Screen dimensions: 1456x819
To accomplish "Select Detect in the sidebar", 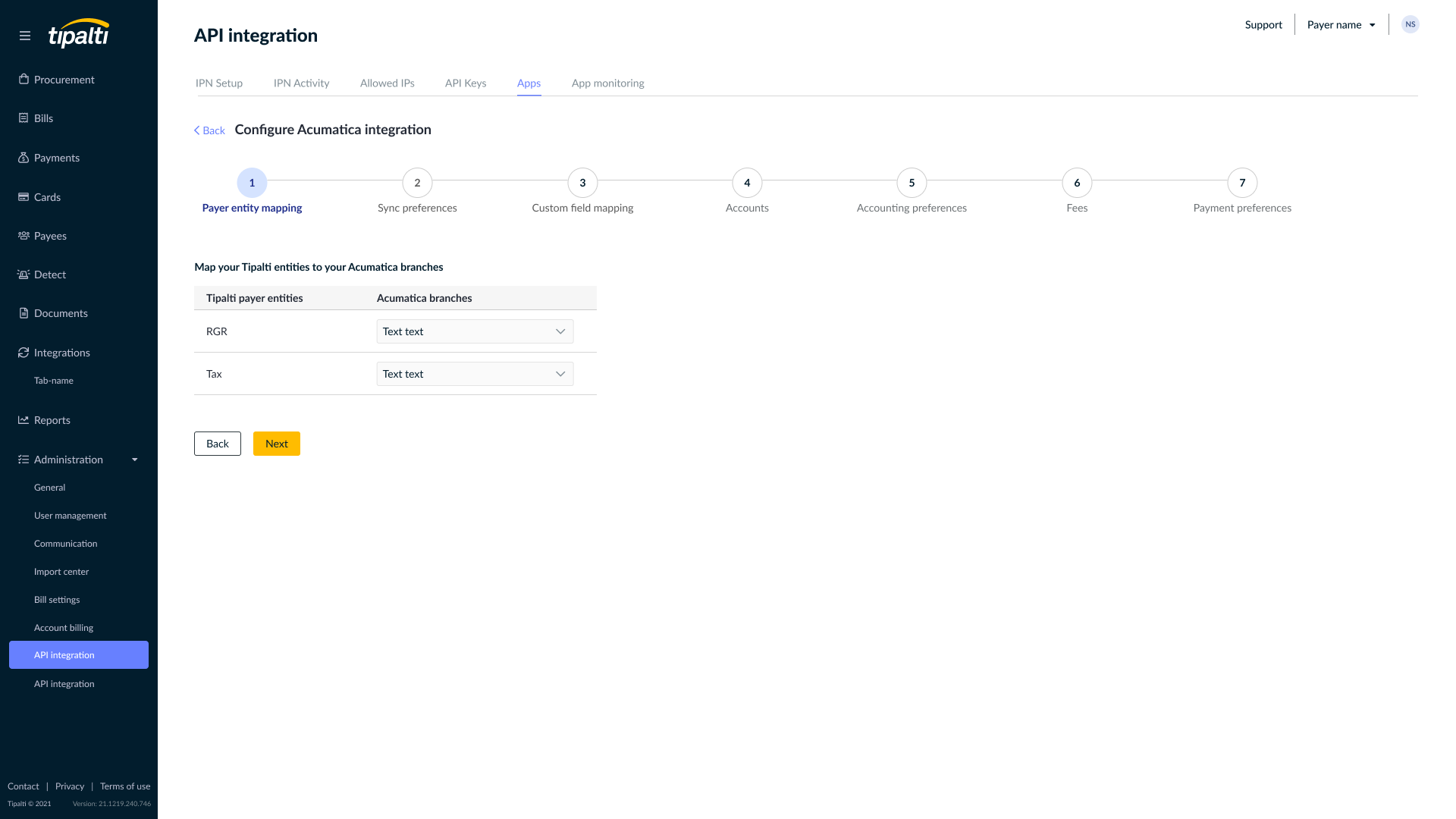I will (x=50, y=275).
